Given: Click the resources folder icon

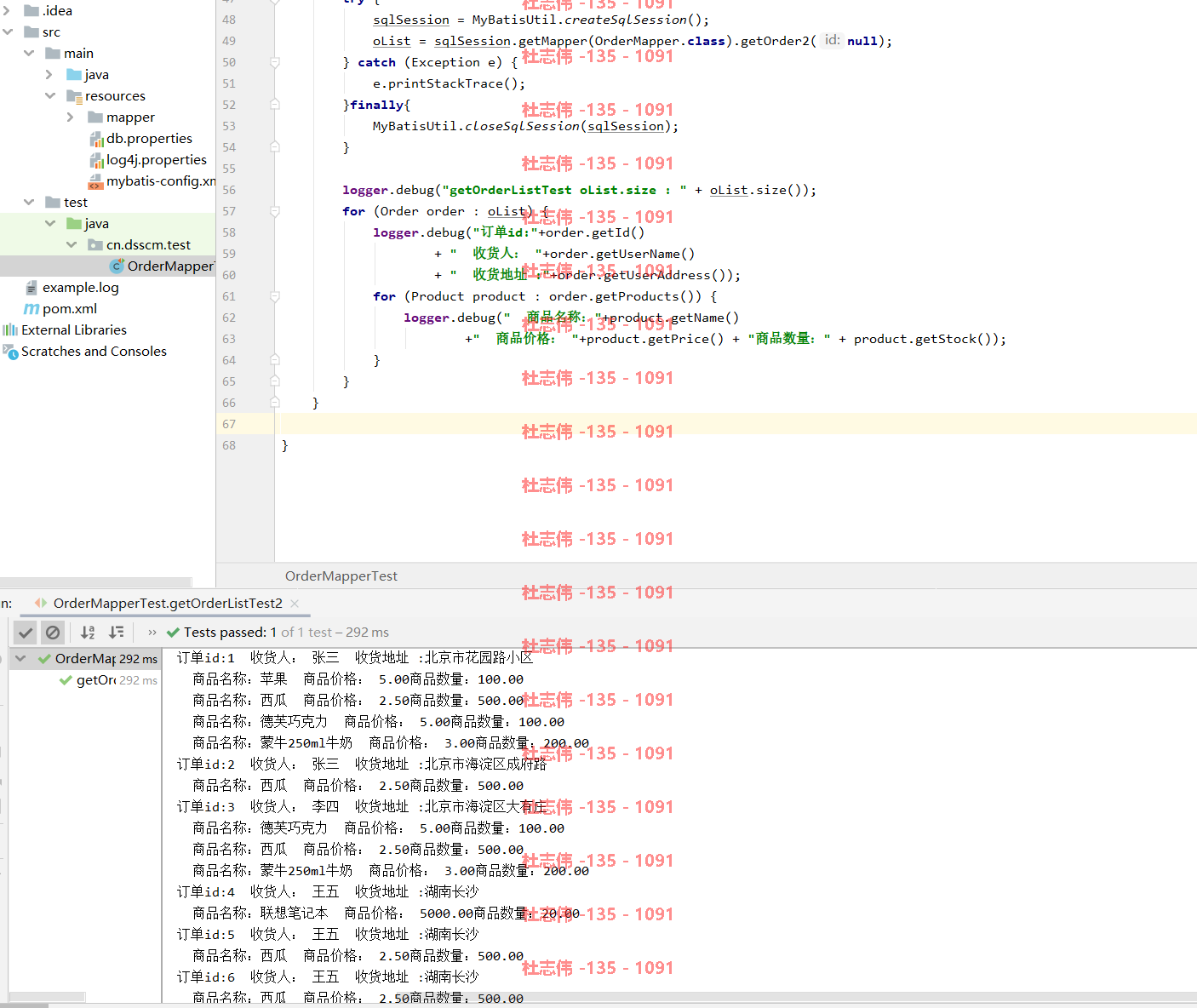Looking at the screenshot, I should click(x=74, y=96).
